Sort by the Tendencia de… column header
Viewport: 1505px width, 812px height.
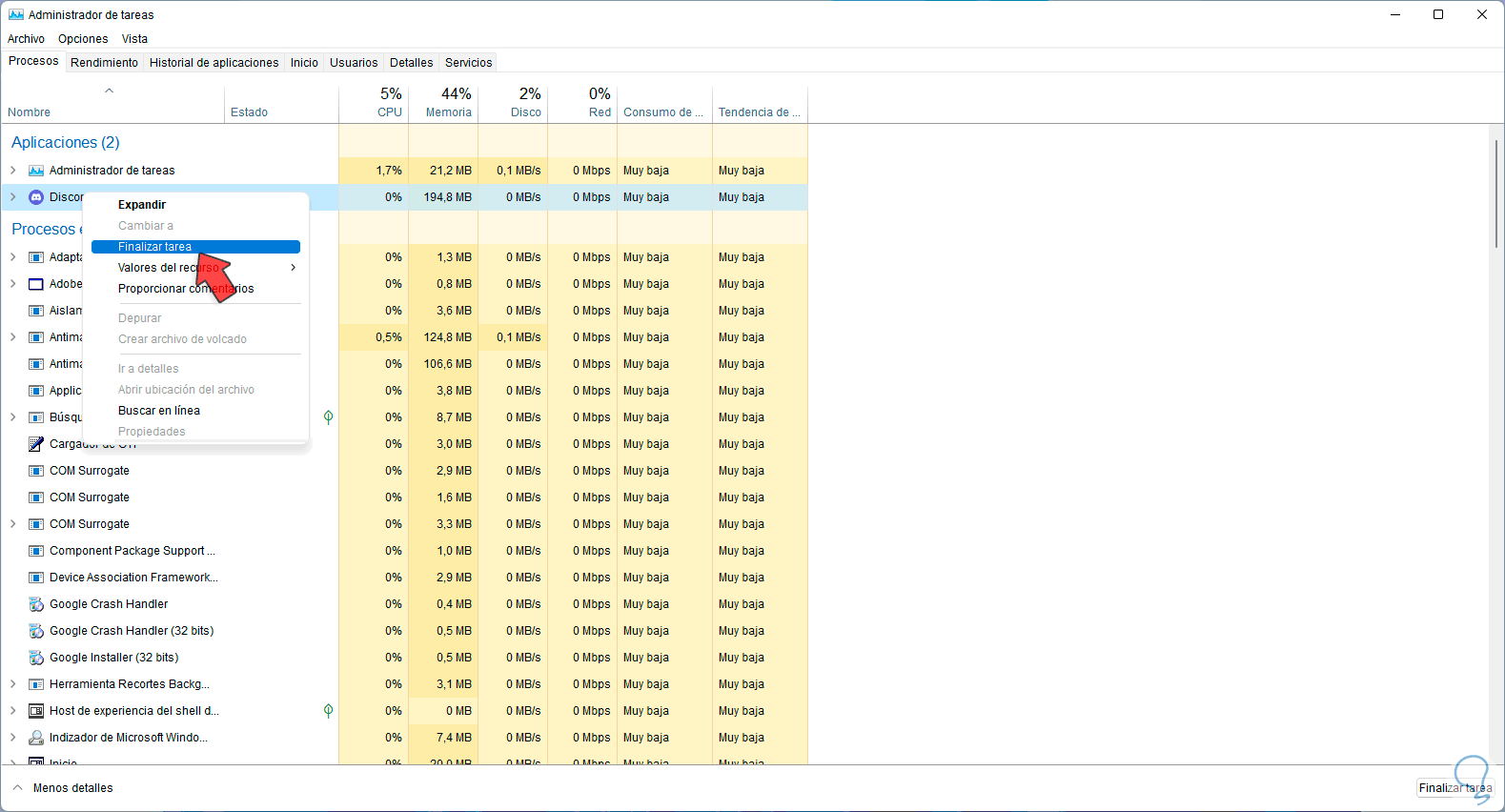pyautogui.click(x=761, y=104)
